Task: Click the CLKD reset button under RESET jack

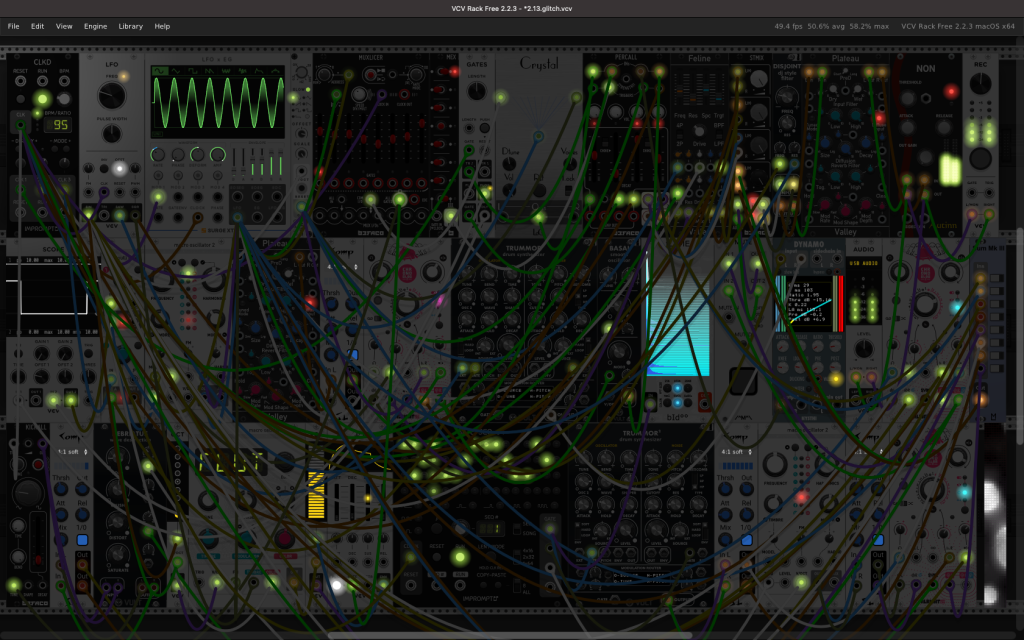Action: [21, 99]
